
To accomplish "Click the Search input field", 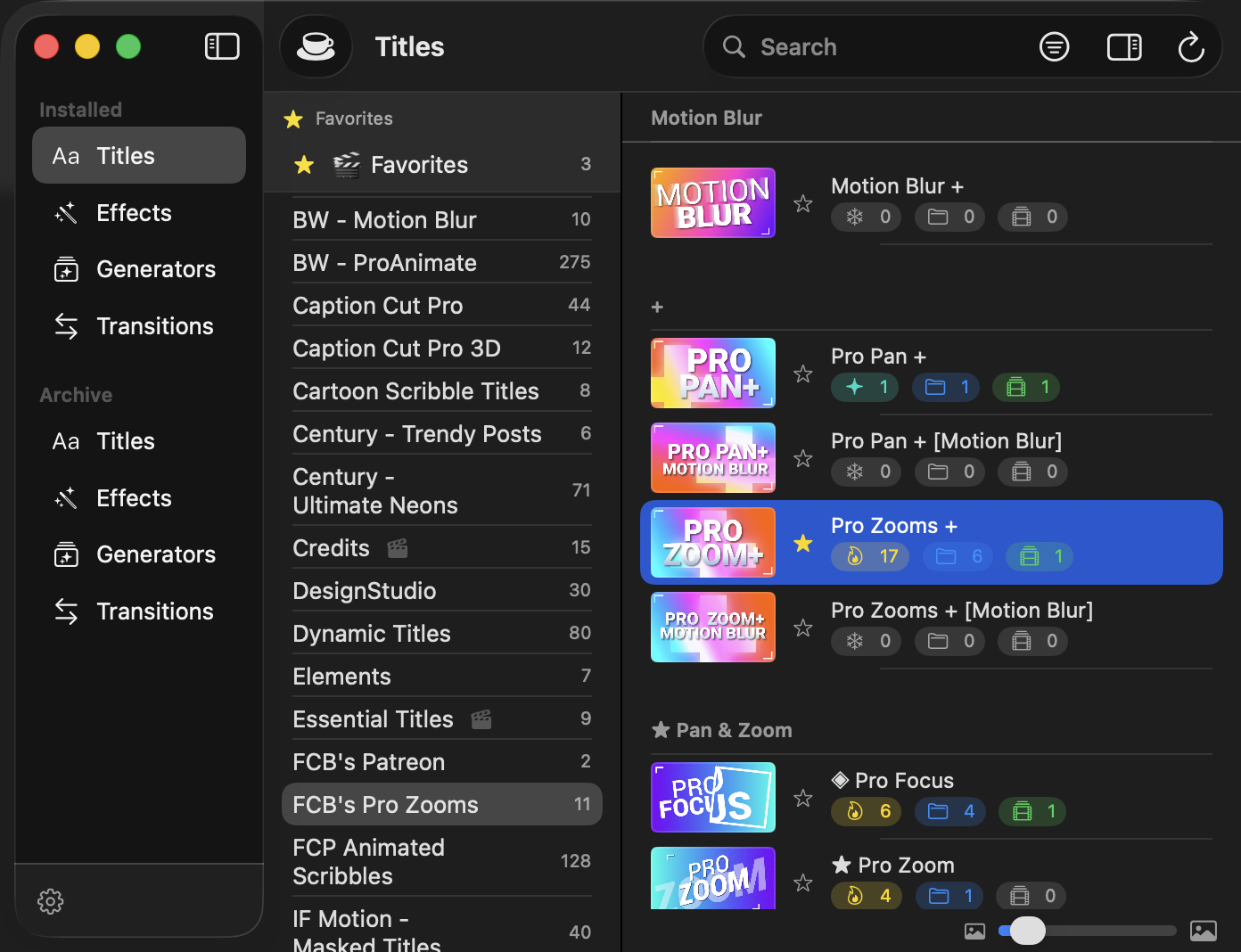I will coord(883,46).
